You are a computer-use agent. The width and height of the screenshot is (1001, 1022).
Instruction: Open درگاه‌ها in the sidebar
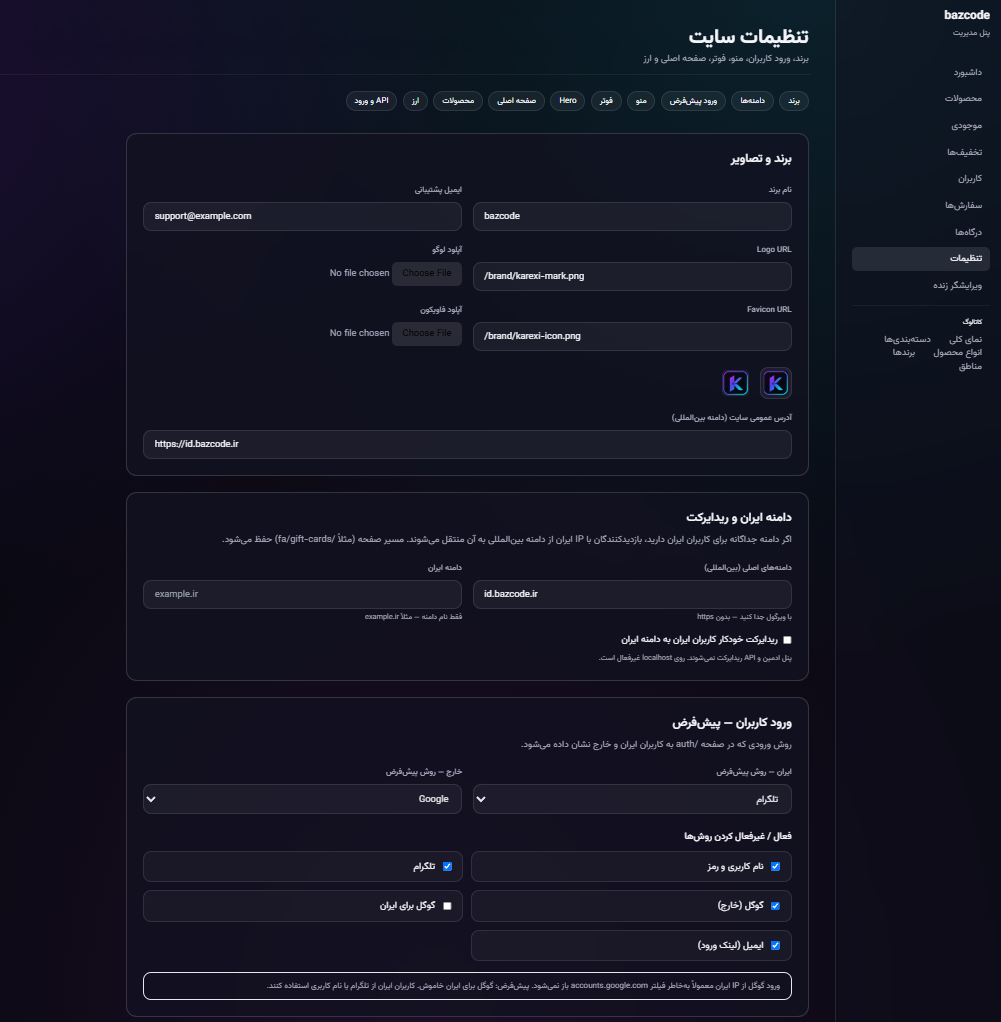pos(968,232)
